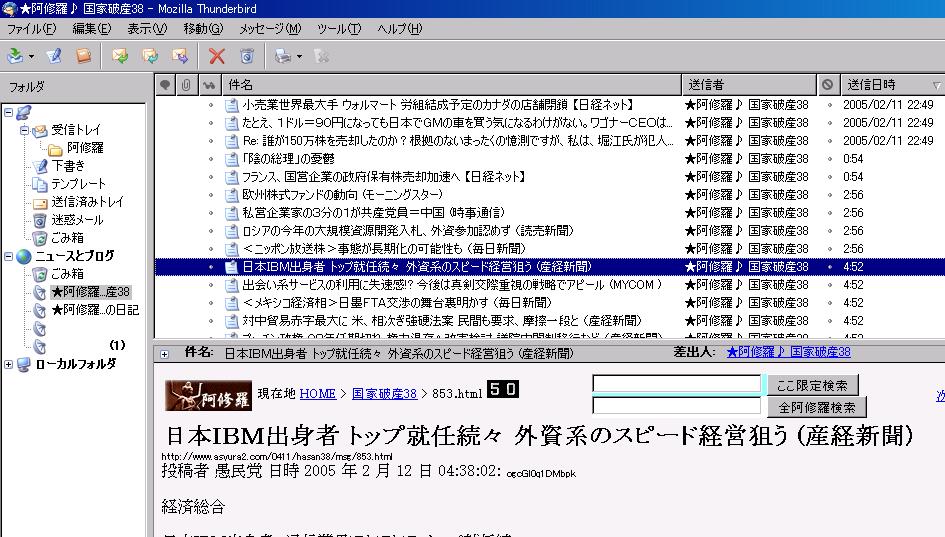Click the Write new message icon
Image resolution: width=945 pixels, height=537 pixels.
tap(54, 56)
